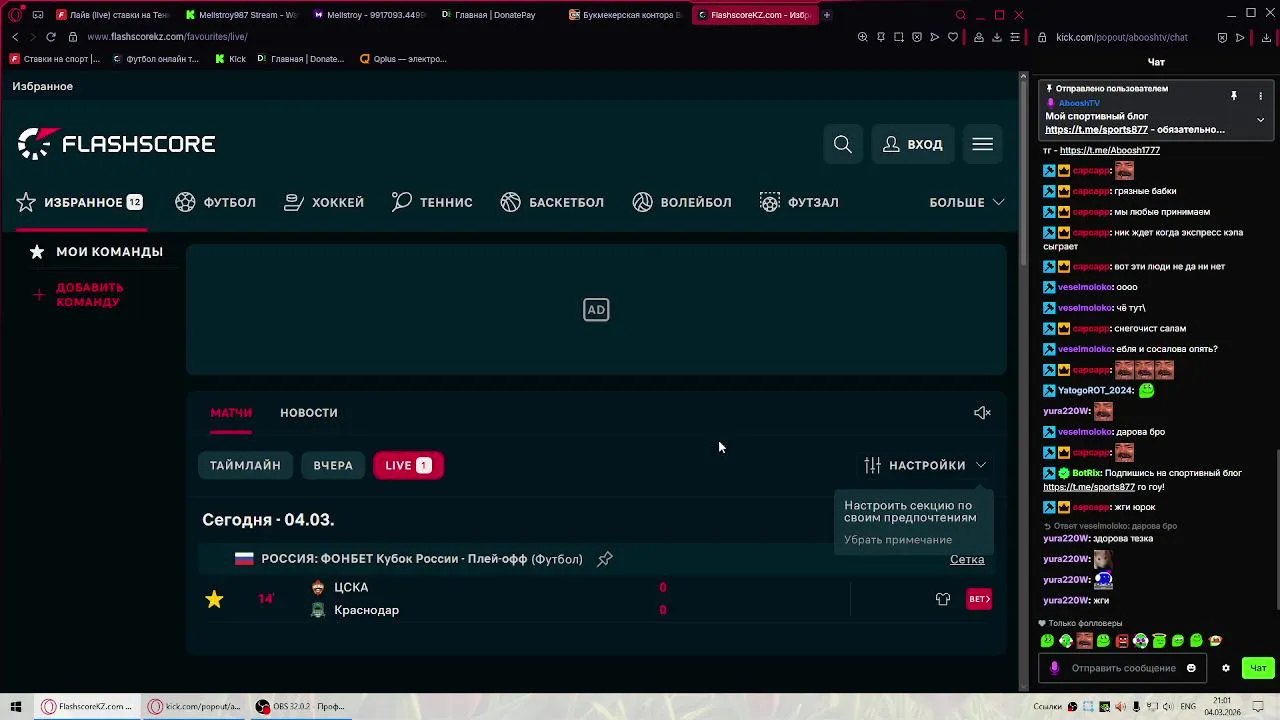Open the Ставки на спорт bookmark

pyautogui.click(x=55, y=59)
